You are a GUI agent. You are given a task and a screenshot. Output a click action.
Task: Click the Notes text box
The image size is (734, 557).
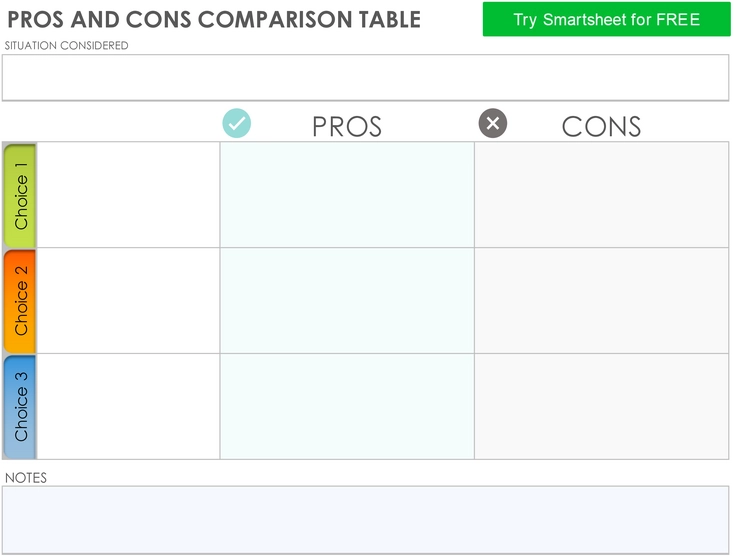[x=366, y=520]
